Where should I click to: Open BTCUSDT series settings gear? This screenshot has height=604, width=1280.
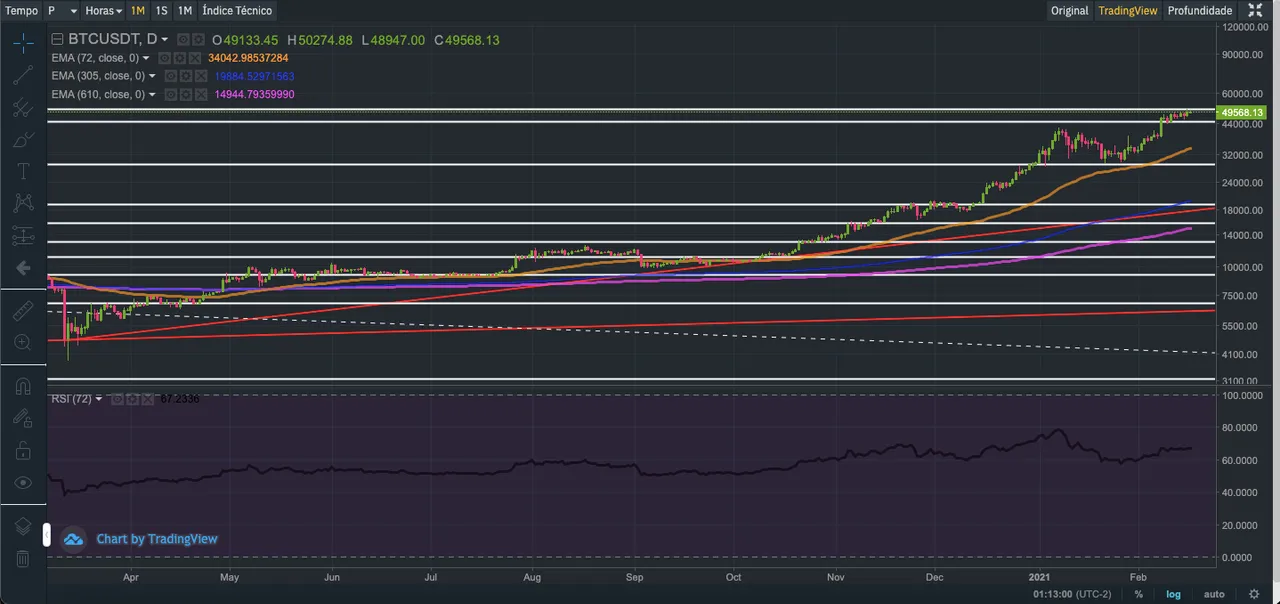pos(198,39)
